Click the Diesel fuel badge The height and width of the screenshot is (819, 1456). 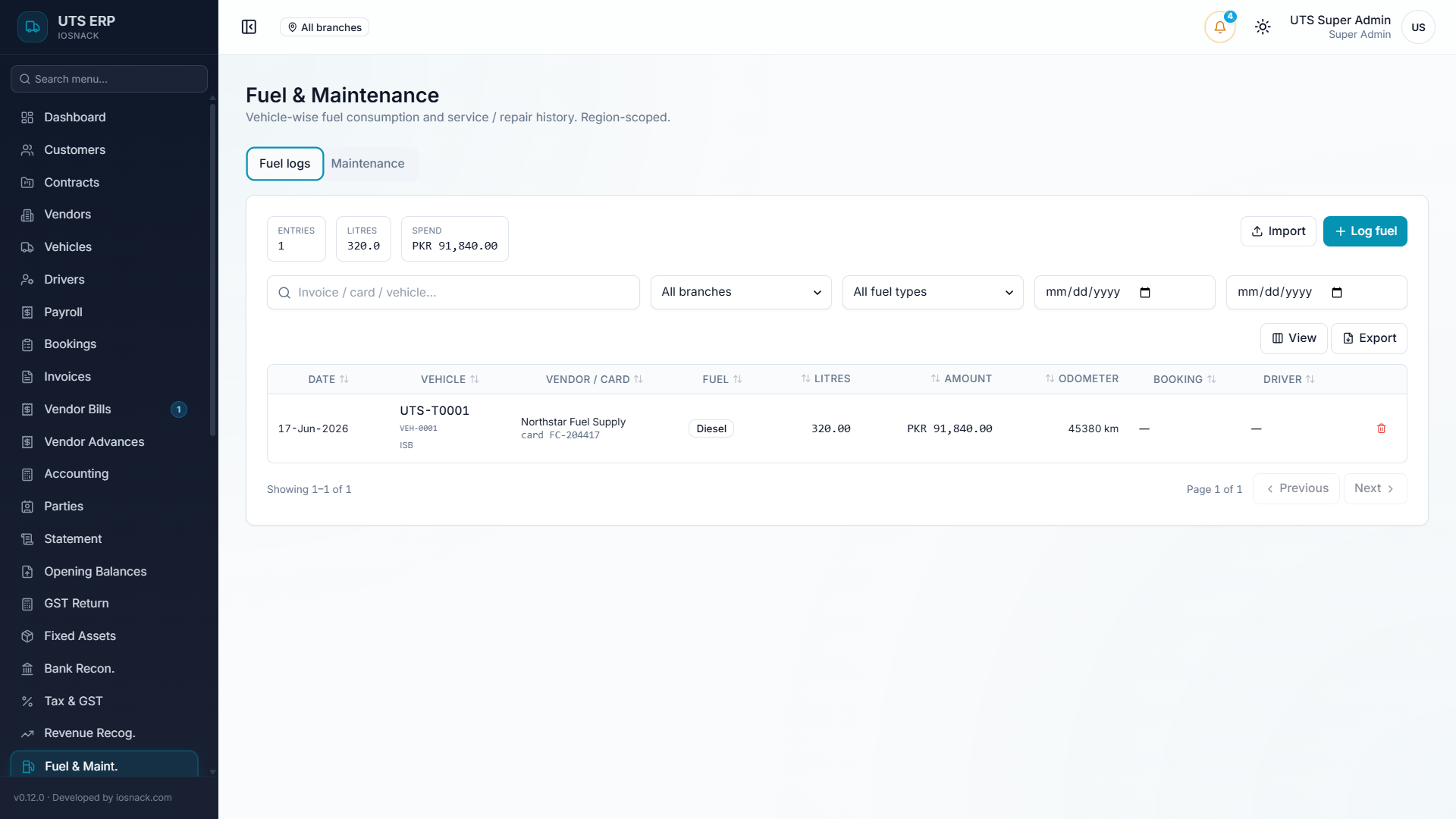(x=711, y=428)
